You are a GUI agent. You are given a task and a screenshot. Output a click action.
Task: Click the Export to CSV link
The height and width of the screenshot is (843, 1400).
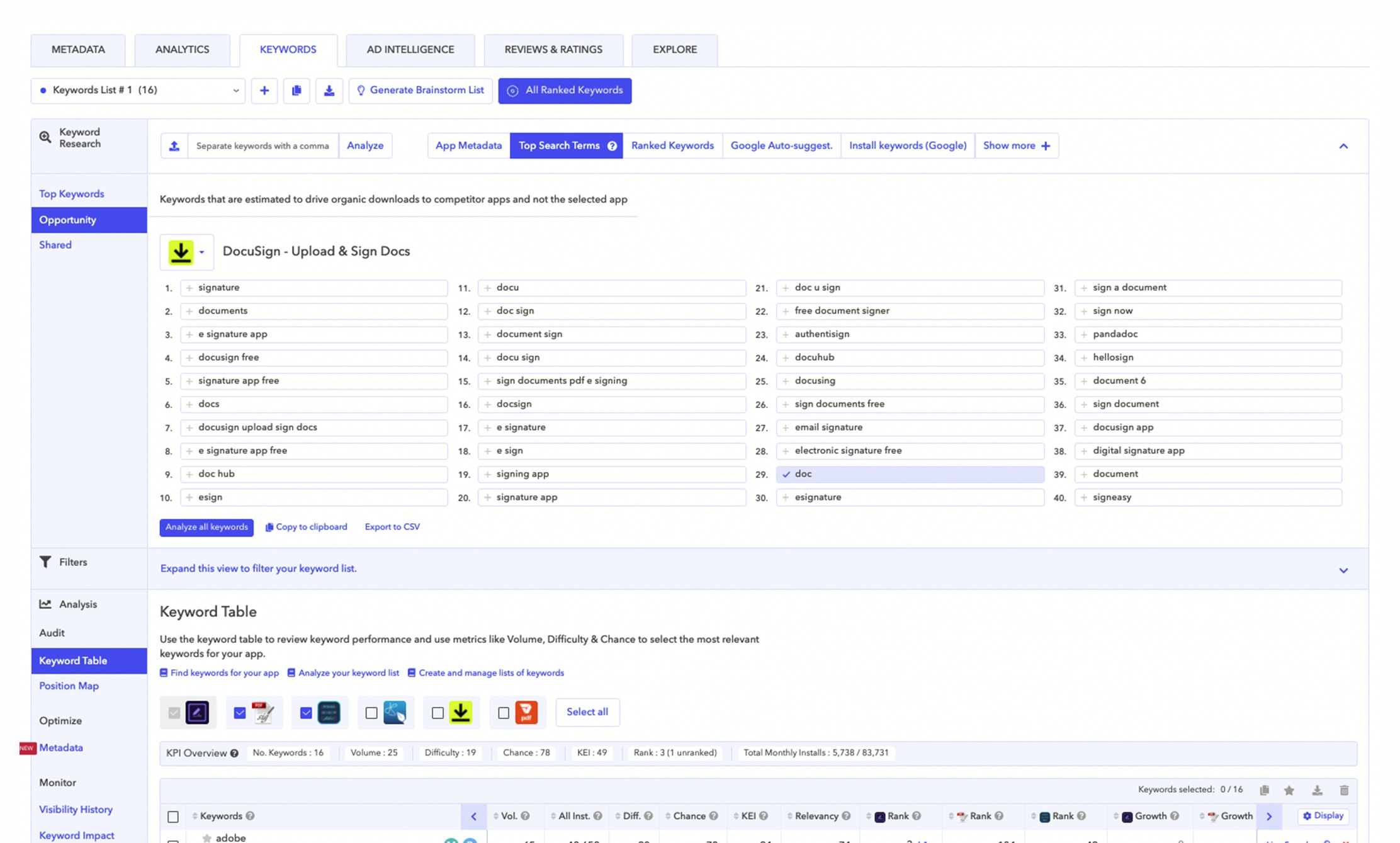392,527
